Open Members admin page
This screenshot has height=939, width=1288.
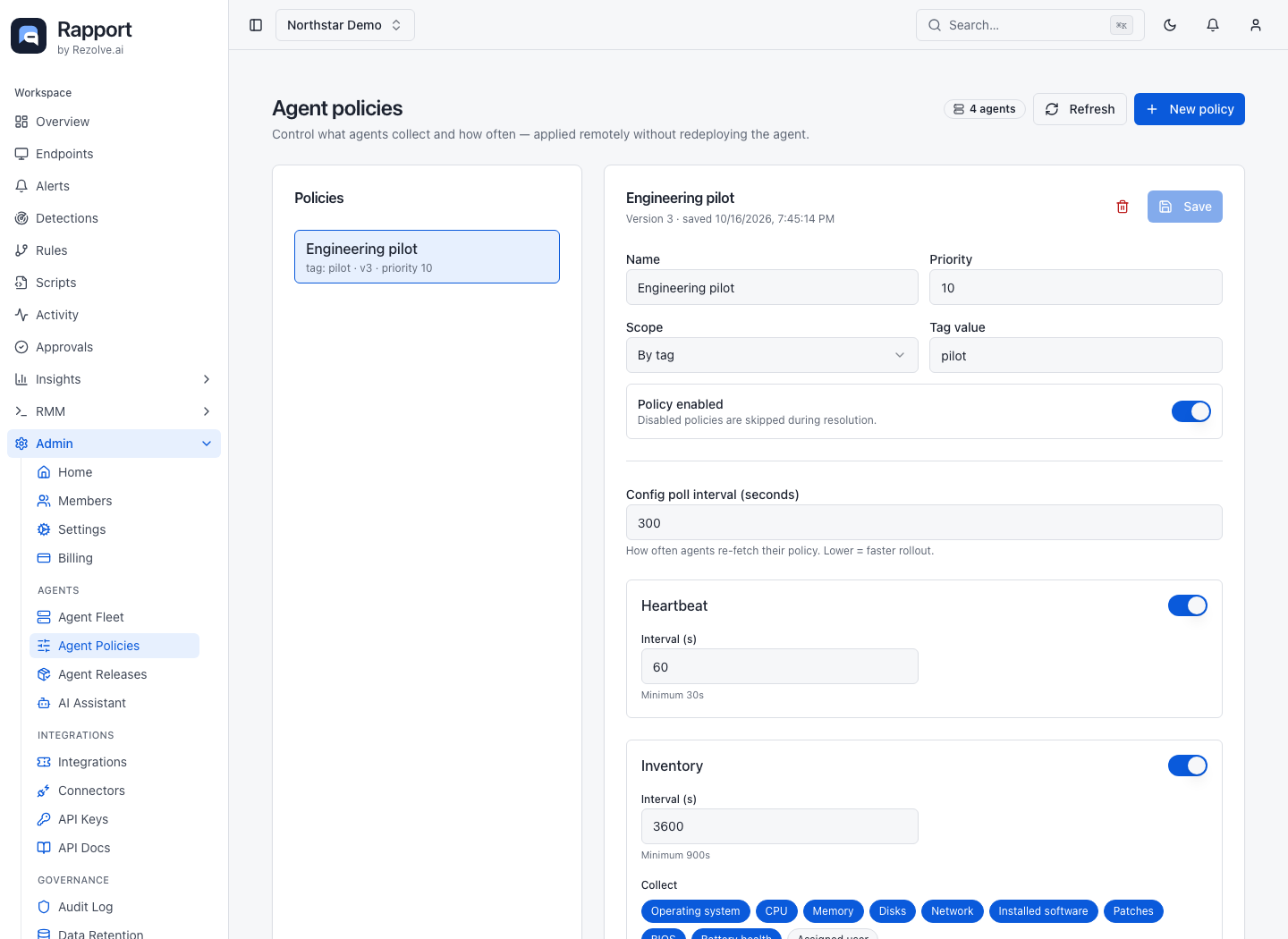[114, 501]
